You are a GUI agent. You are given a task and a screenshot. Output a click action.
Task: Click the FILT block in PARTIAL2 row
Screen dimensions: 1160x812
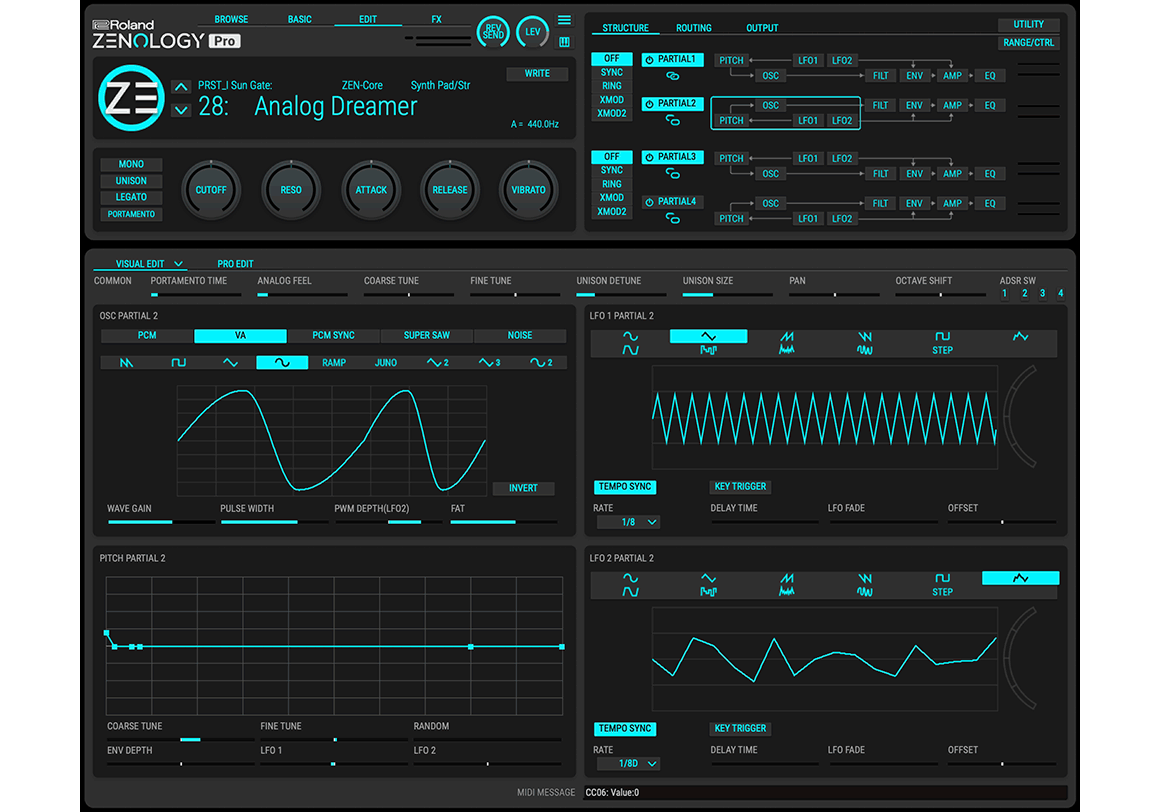coord(880,105)
